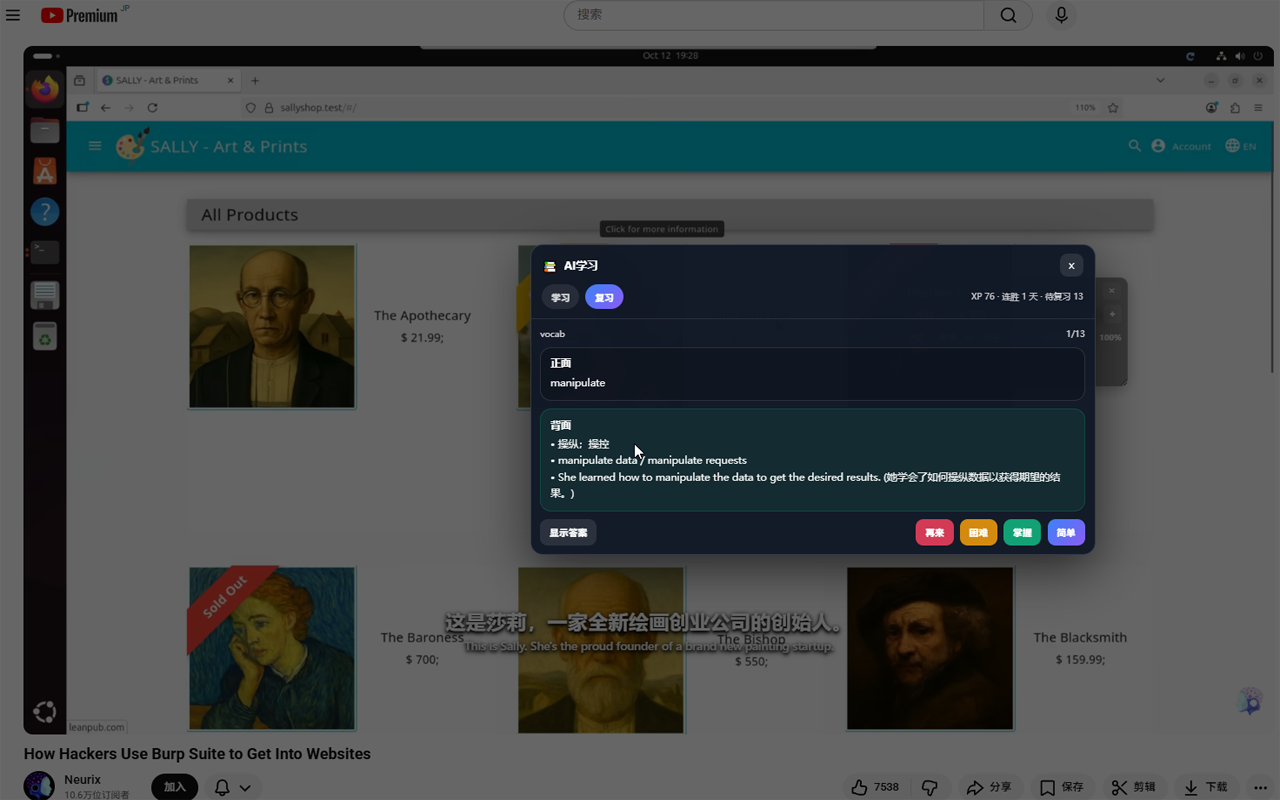Open the Firefox hamburger menu
The width and height of the screenshot is (1280, 800).
point(1259,107)
